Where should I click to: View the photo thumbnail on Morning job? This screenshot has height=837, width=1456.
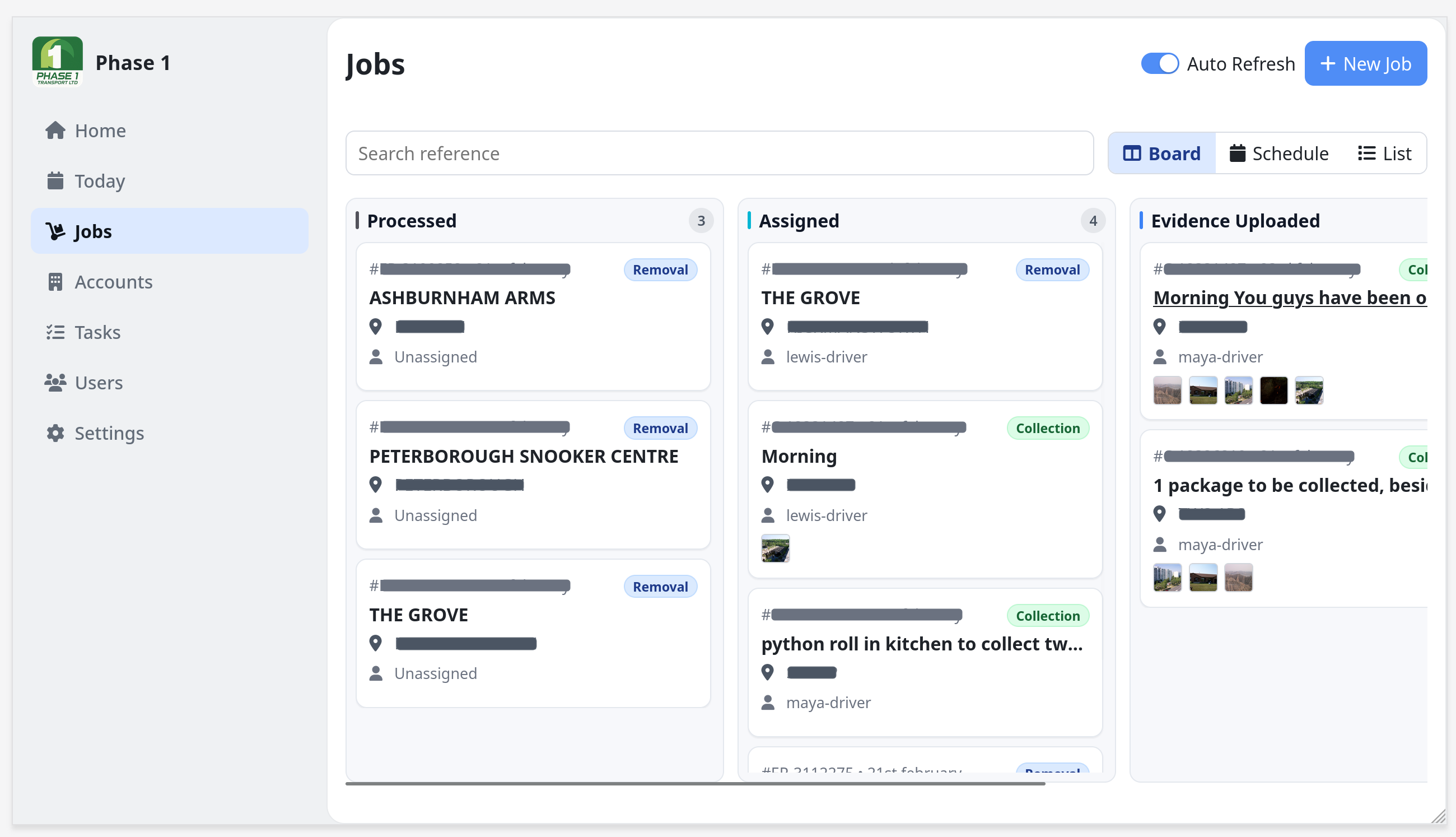tap(775, 548)
